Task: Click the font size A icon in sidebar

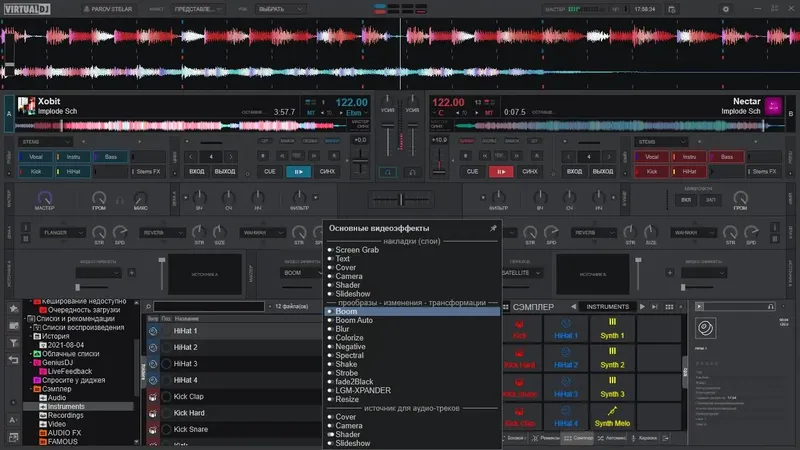Action: (x=14, y=420)
